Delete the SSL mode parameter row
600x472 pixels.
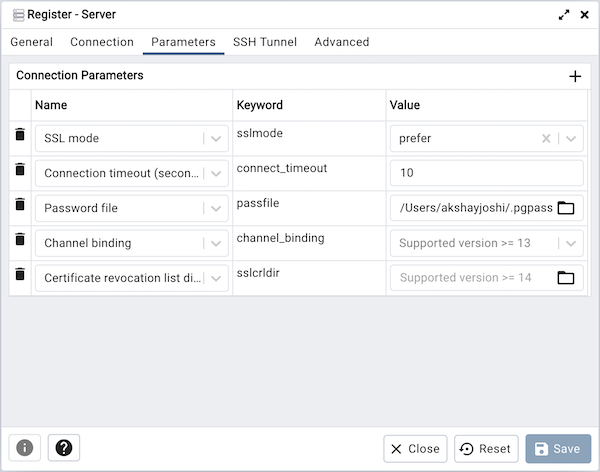(19, 135)
